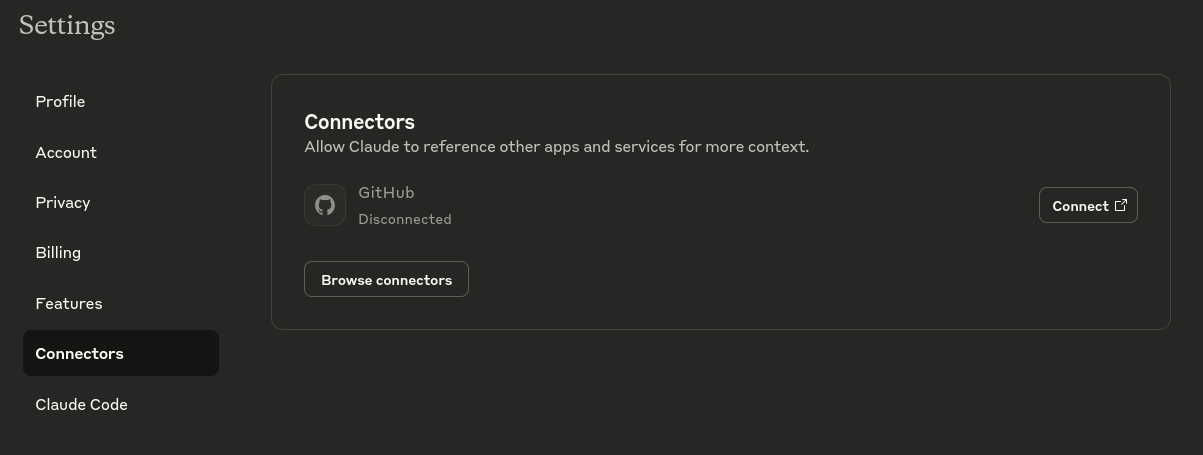The width and height of the screenshot is (1203, 455).
Task: Open the Features settings page
Action: tap(69, 303)
